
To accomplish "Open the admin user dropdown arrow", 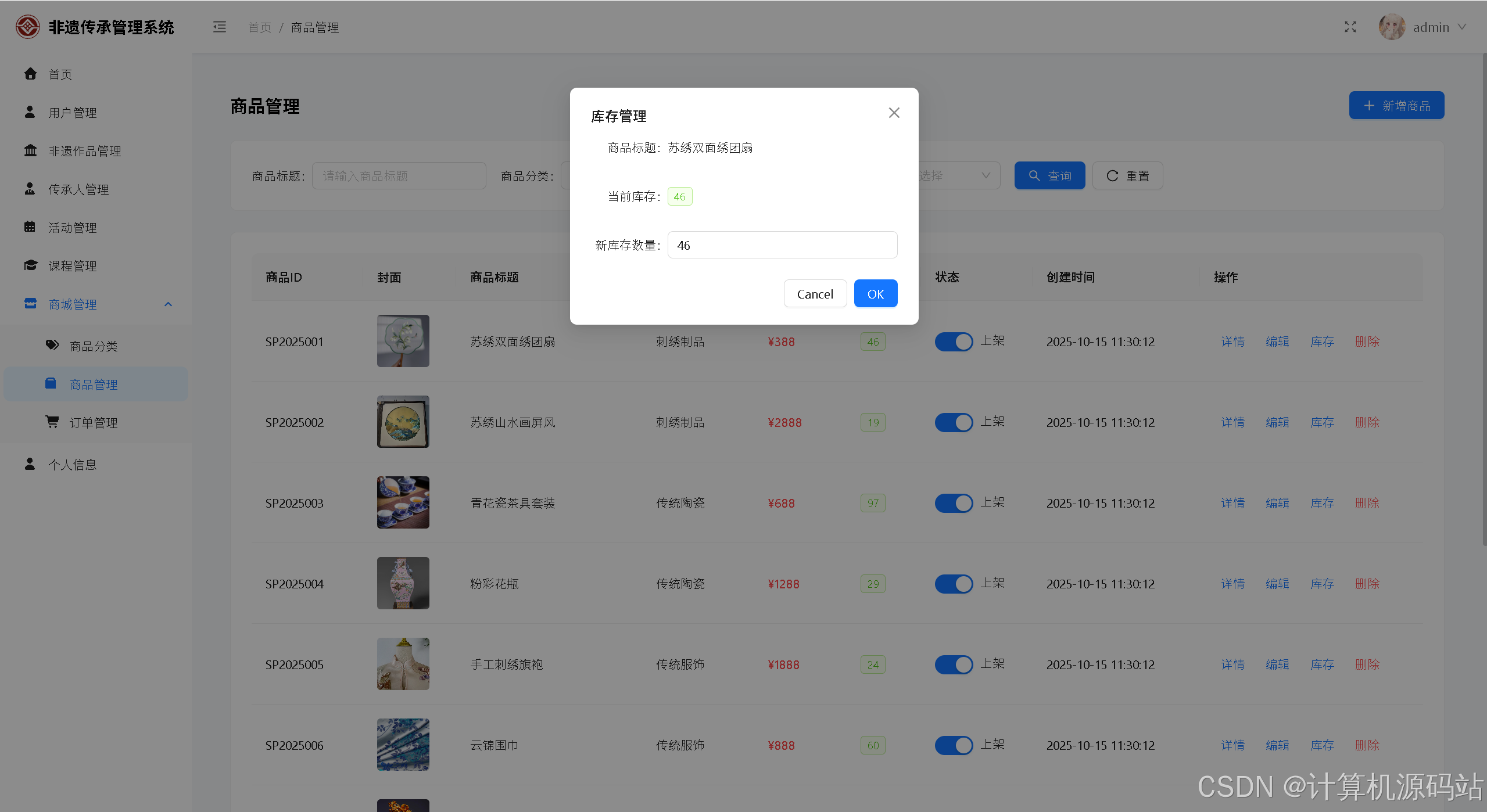I will point(1462,27).
